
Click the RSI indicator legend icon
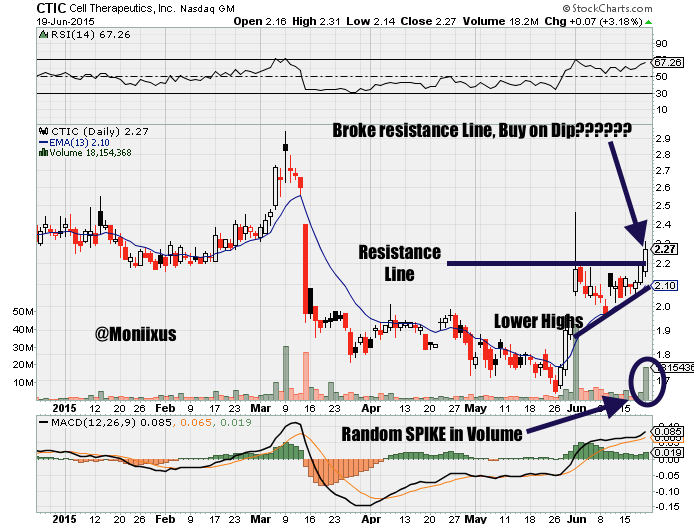pyautogui.click(x=43, y=35)
